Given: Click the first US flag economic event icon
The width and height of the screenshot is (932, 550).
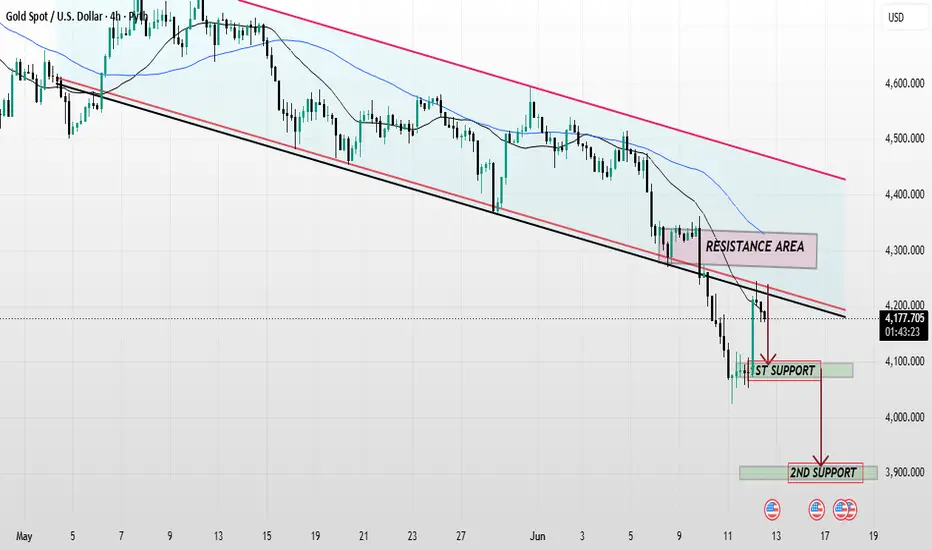Looking at the screenshot, I should point(772,510).
